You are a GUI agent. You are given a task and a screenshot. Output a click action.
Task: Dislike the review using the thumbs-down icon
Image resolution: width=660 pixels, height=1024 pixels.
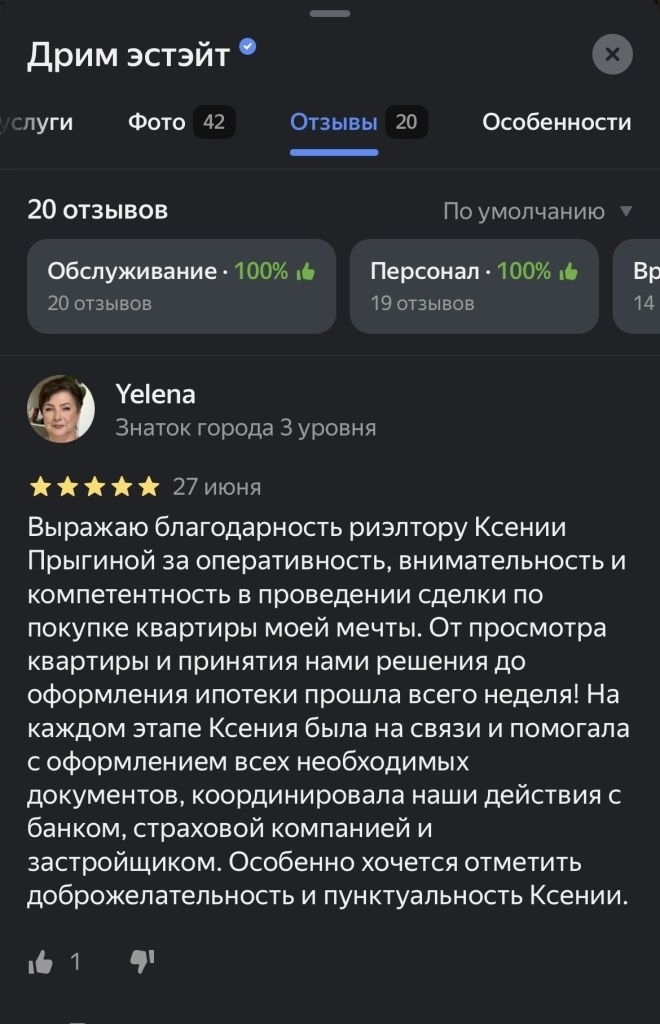[x=143, y=958]
